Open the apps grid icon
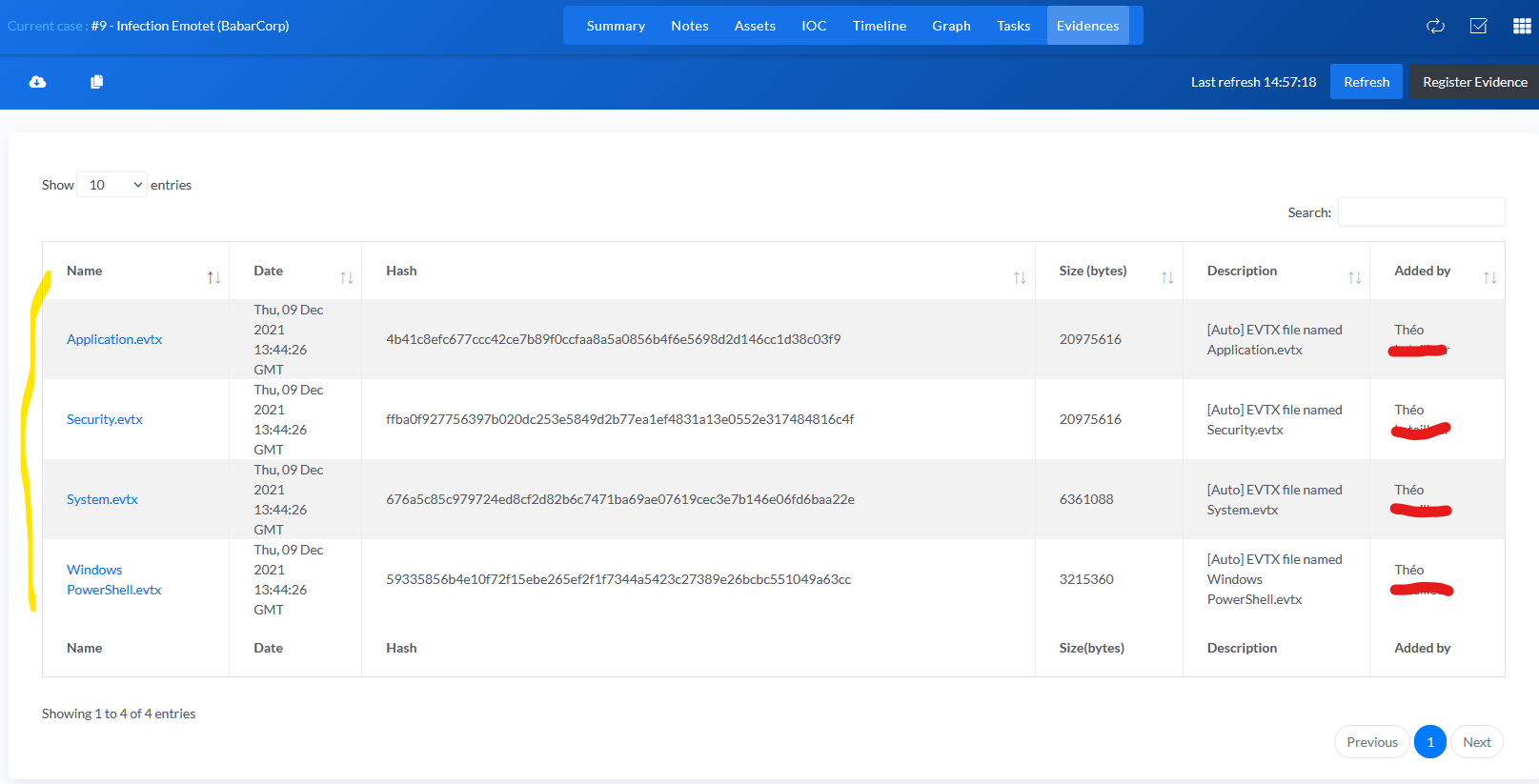 [1522, 26]
